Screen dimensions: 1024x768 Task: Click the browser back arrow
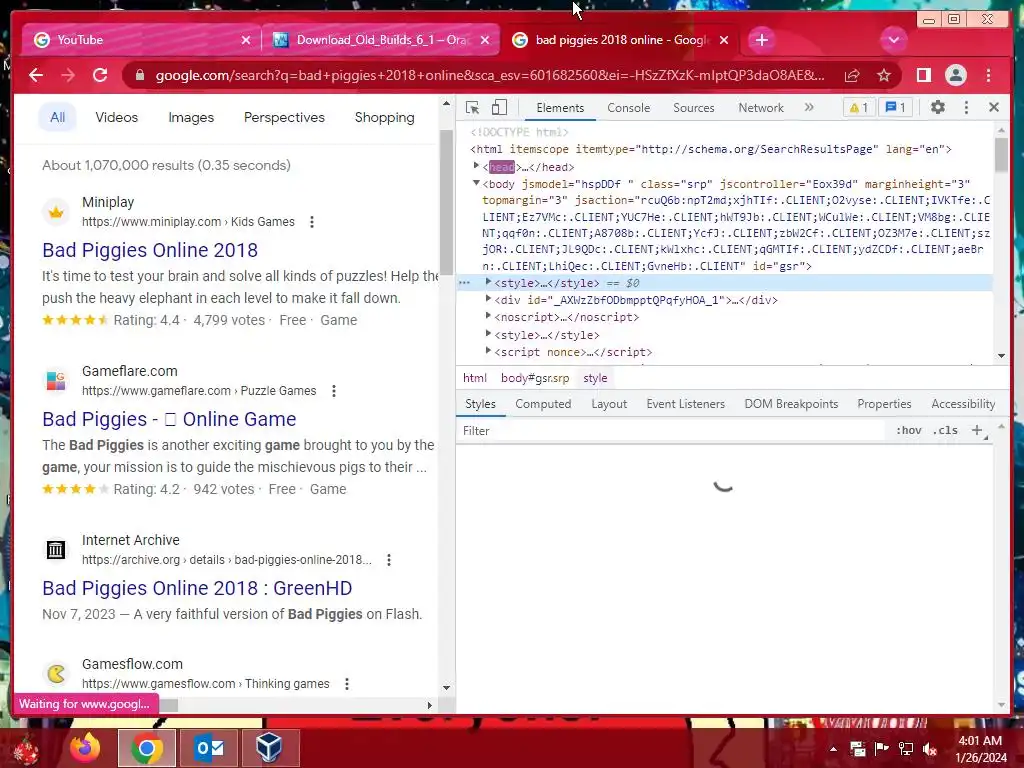click(36, 75)
